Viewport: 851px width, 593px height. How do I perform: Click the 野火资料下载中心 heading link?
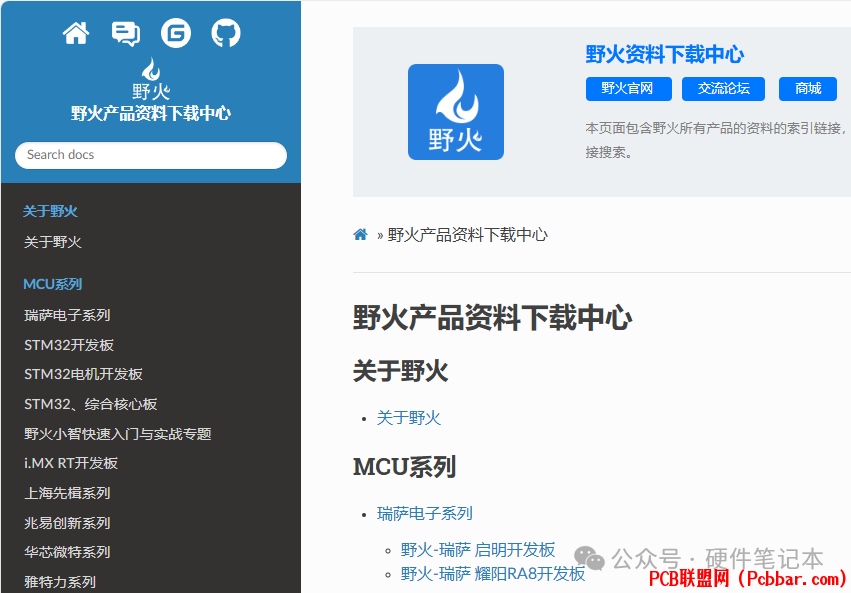pyautogui.click(x=664, y=54)
